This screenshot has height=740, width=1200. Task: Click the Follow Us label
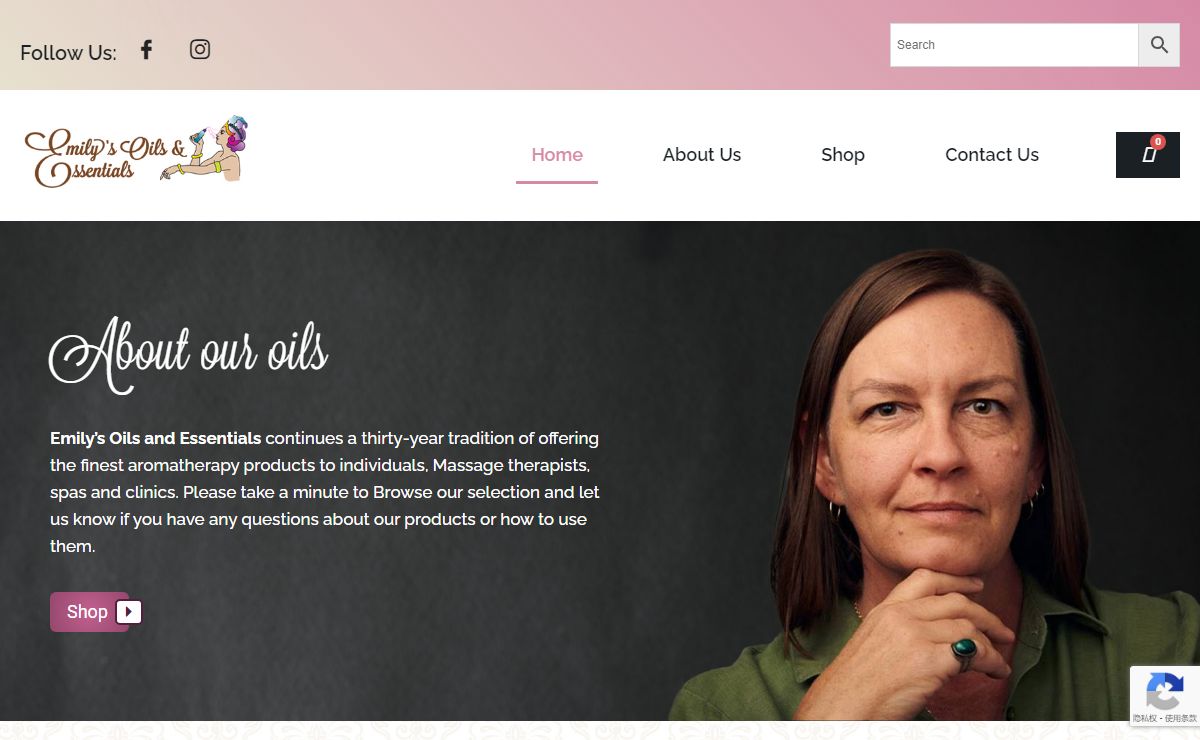pos(68,53)
